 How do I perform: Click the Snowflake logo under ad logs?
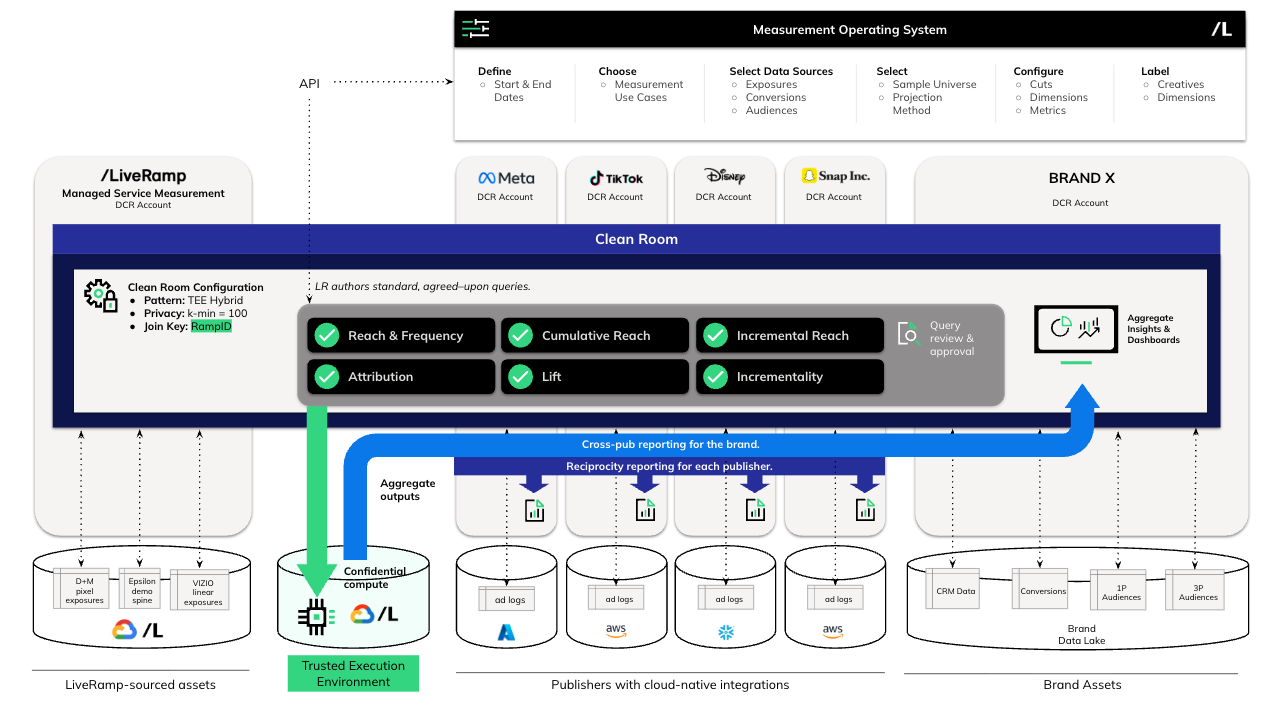(728, 632)
